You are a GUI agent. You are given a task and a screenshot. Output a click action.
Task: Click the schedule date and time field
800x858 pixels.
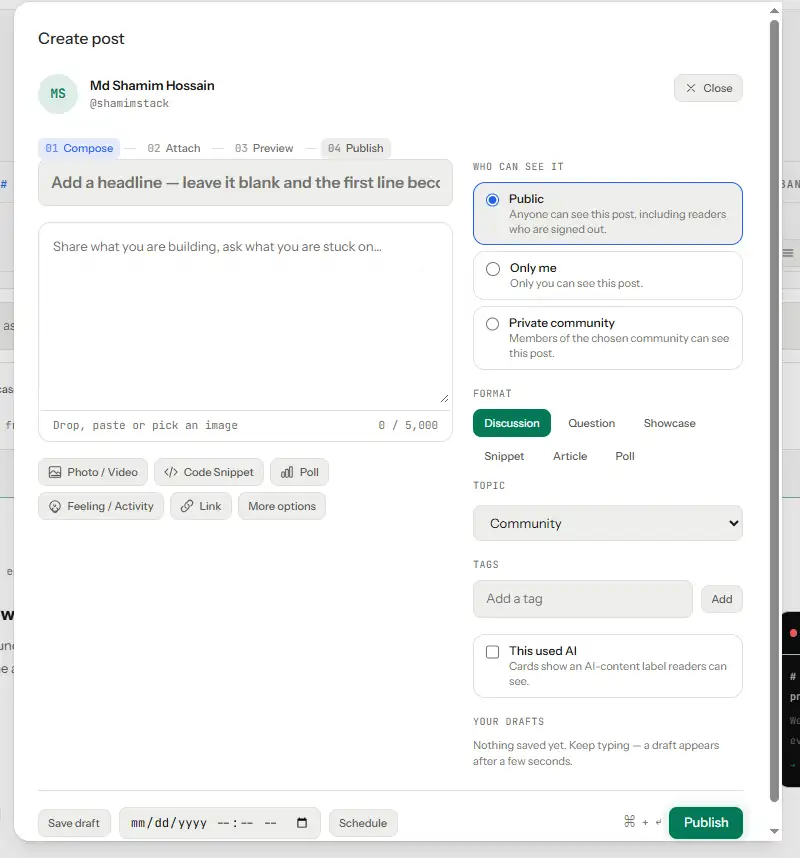point(219,823)
